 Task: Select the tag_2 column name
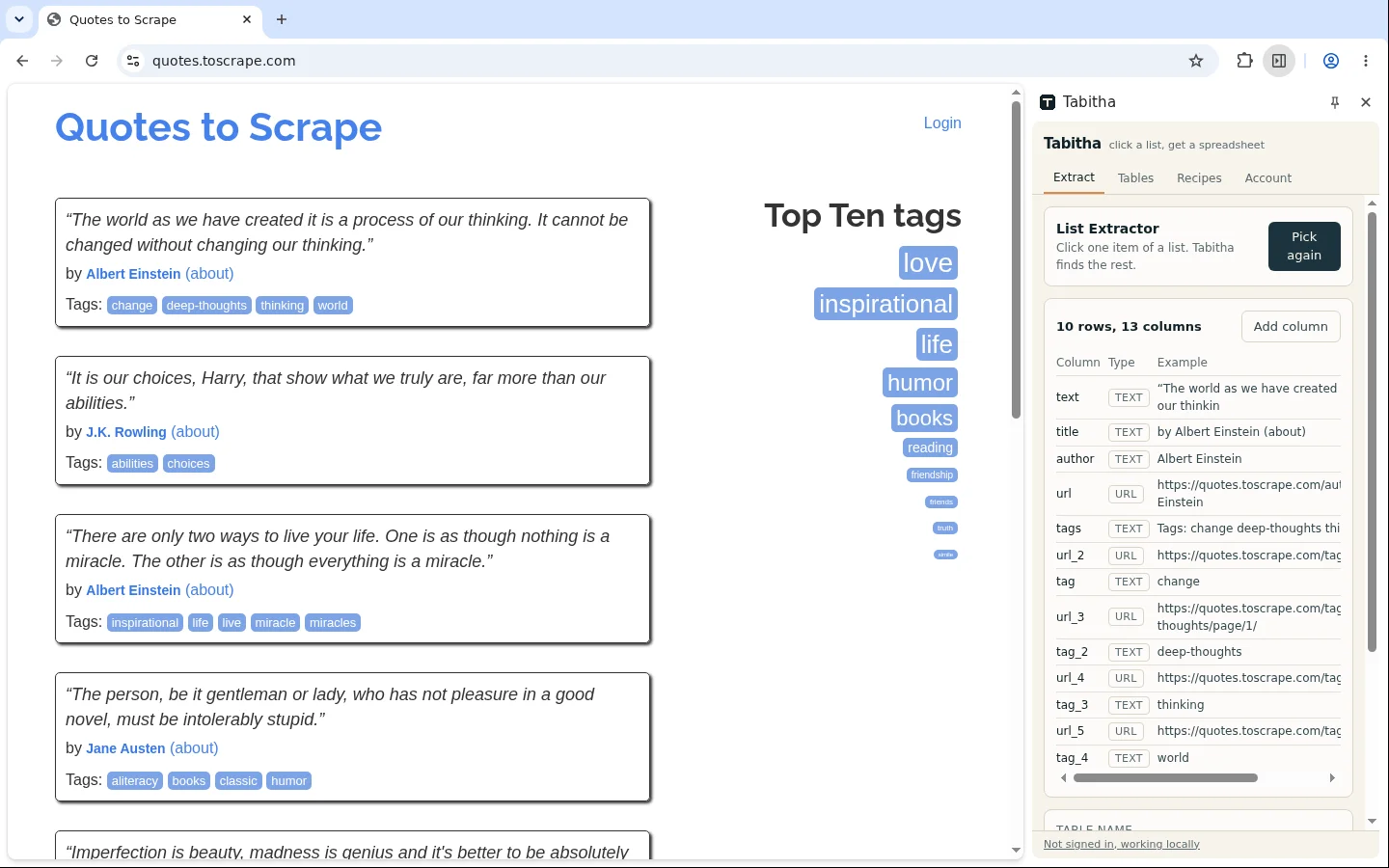click(x=1072, y=652)
